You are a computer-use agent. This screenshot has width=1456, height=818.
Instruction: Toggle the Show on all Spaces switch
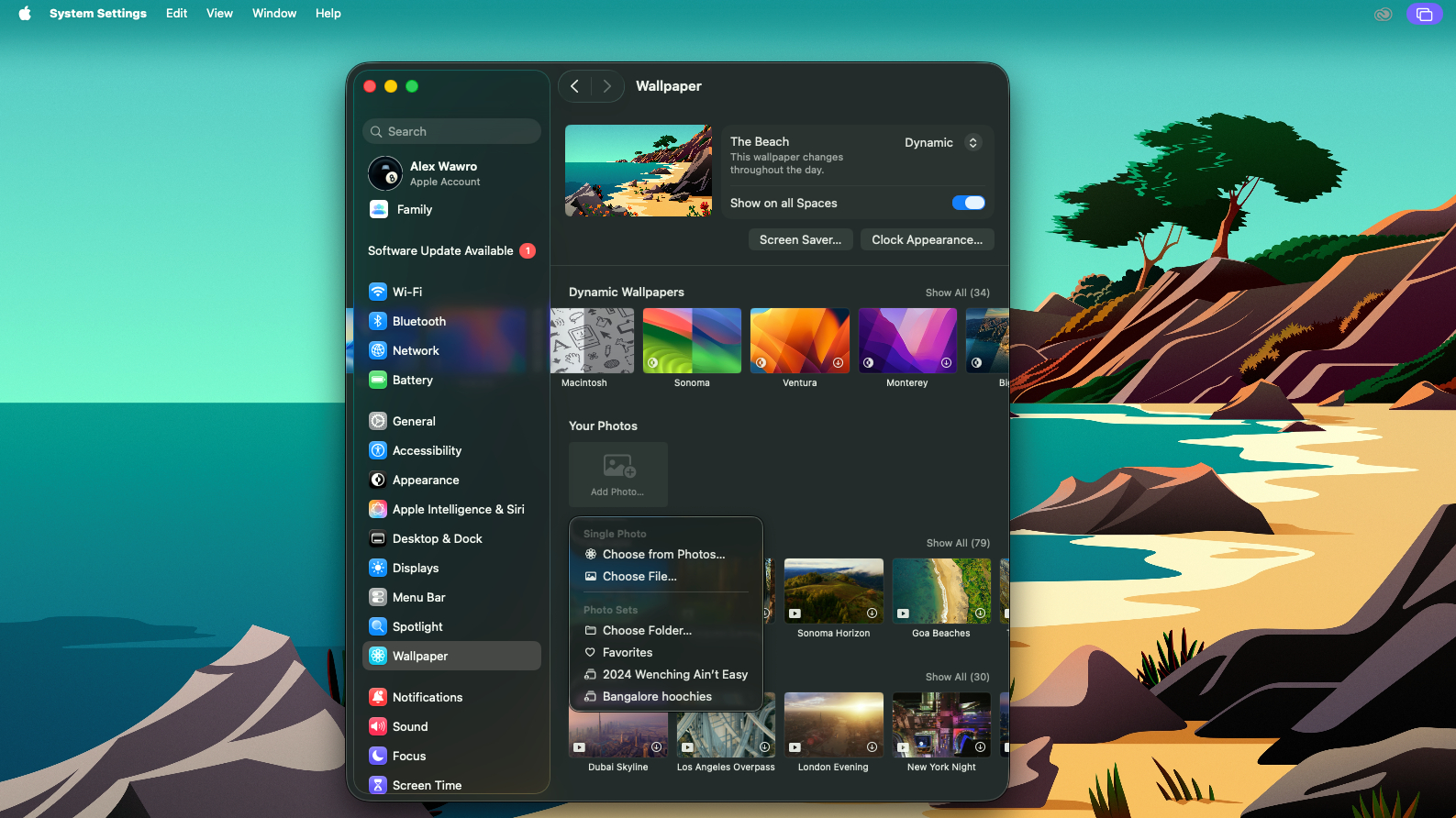(x=969, y=203)
